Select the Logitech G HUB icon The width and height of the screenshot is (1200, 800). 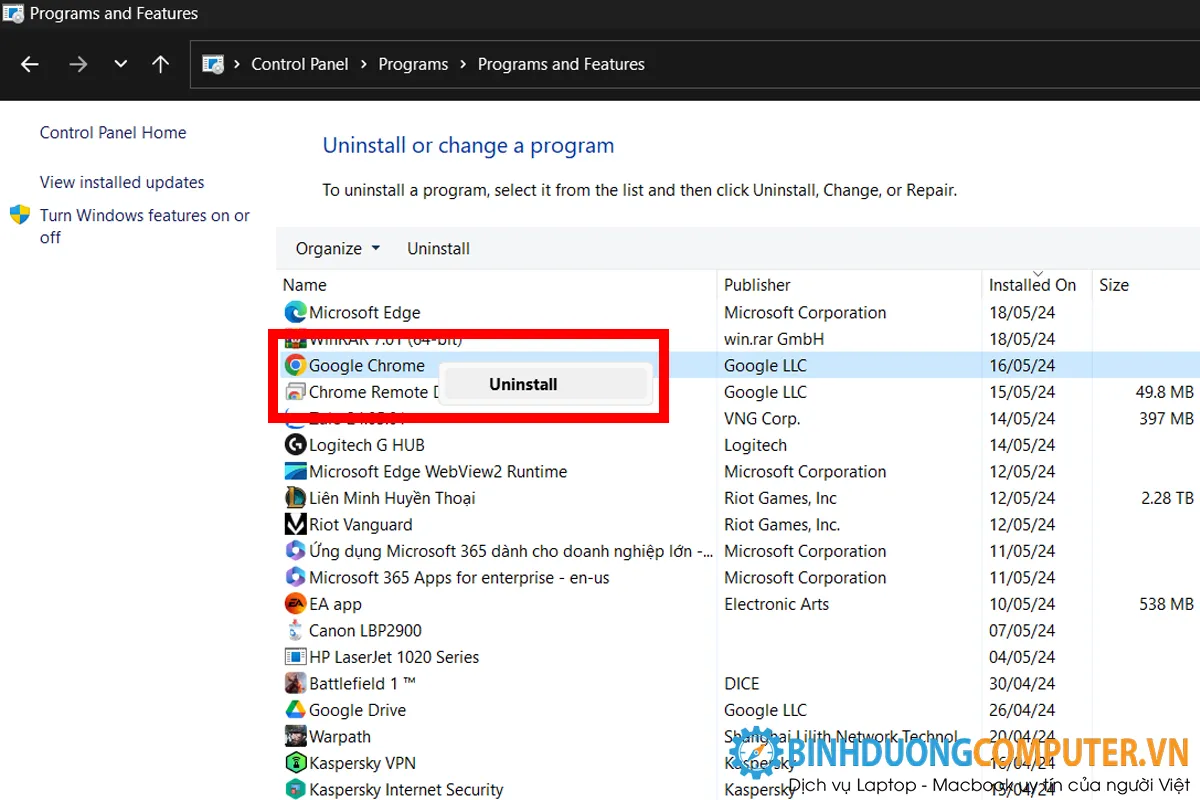point(294,444)
